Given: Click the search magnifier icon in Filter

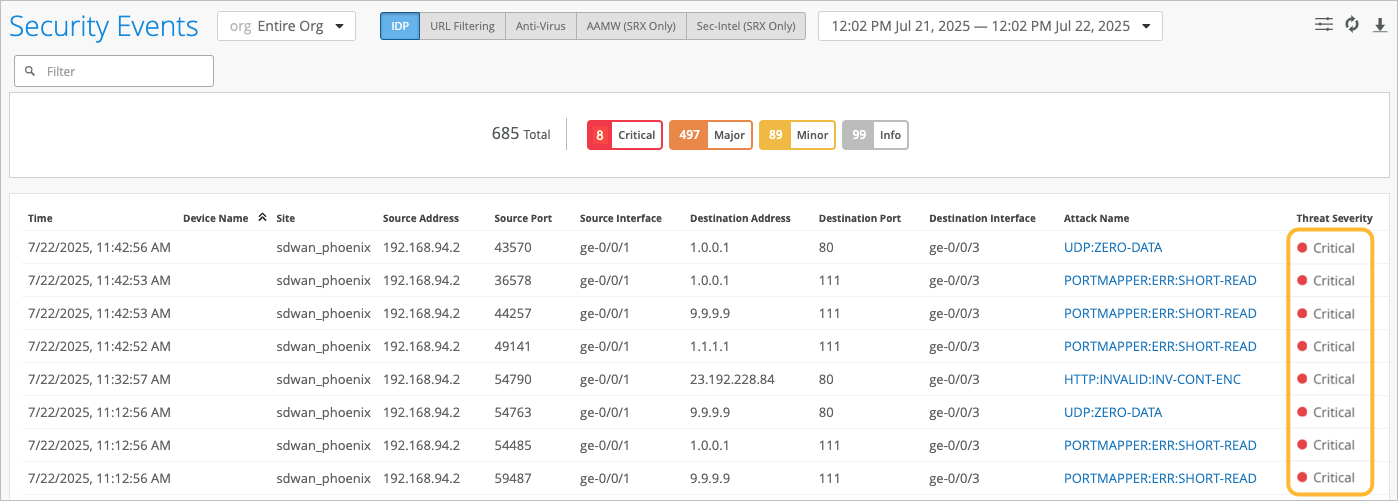Looking at the screenshot, I should [x=30, y=72].
